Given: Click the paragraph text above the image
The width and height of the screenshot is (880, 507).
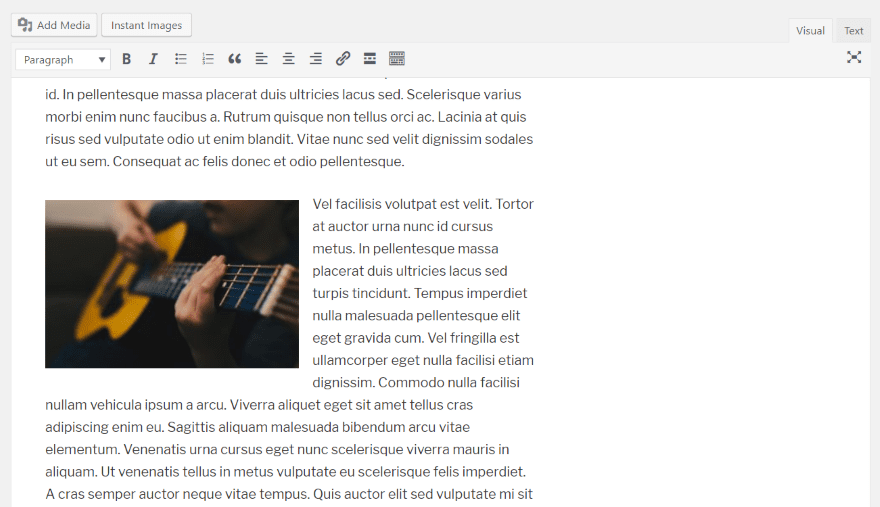Looking at the screenshot, I should pyautogui.click(x=288, y=128).
